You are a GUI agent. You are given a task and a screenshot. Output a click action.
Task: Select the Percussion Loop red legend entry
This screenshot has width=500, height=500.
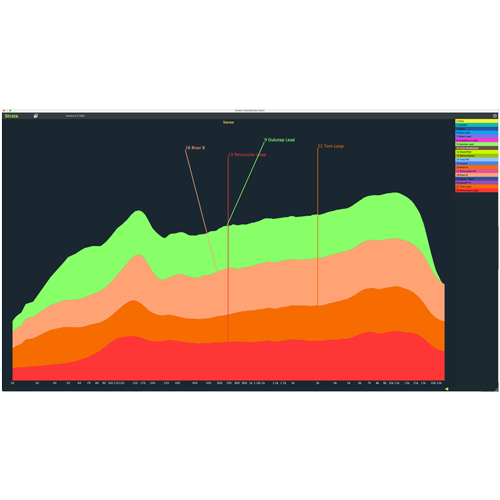point(477,190)
